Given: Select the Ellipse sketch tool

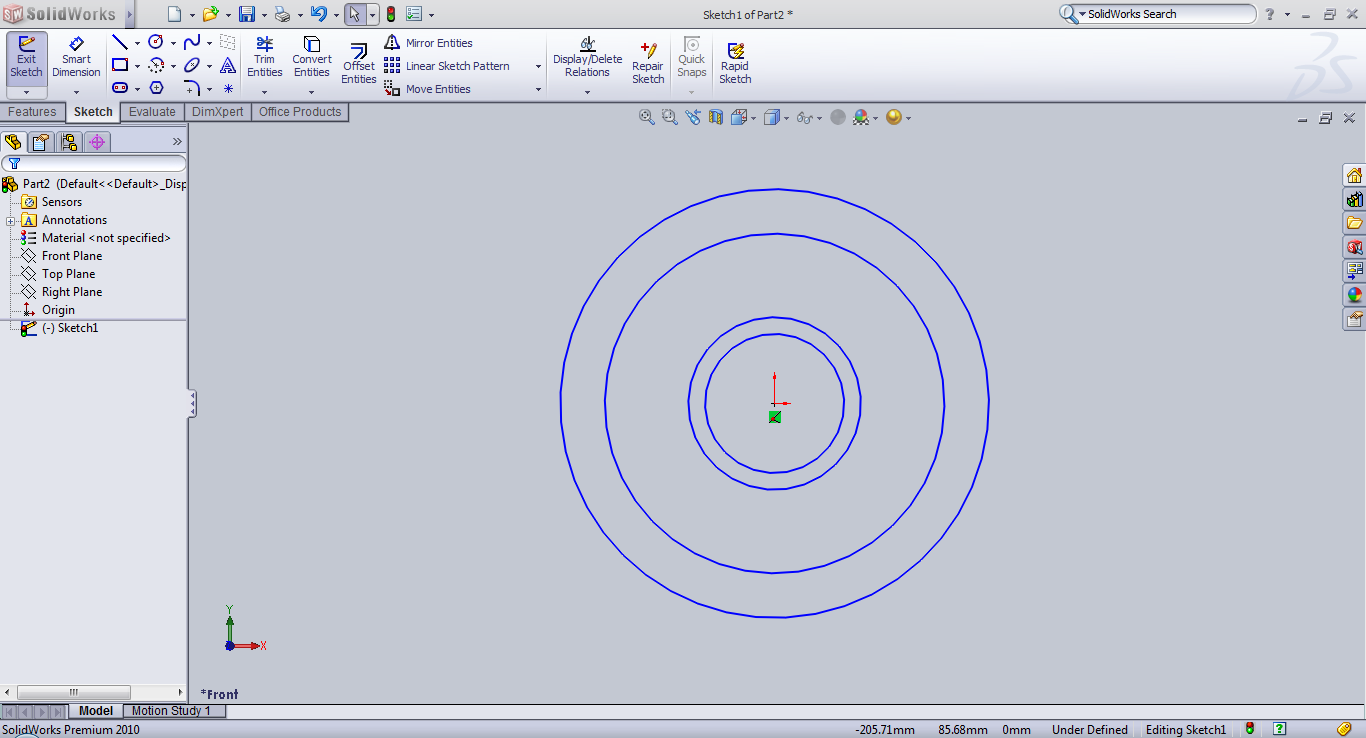Looking at the screenshot, I should click(192, 65).
